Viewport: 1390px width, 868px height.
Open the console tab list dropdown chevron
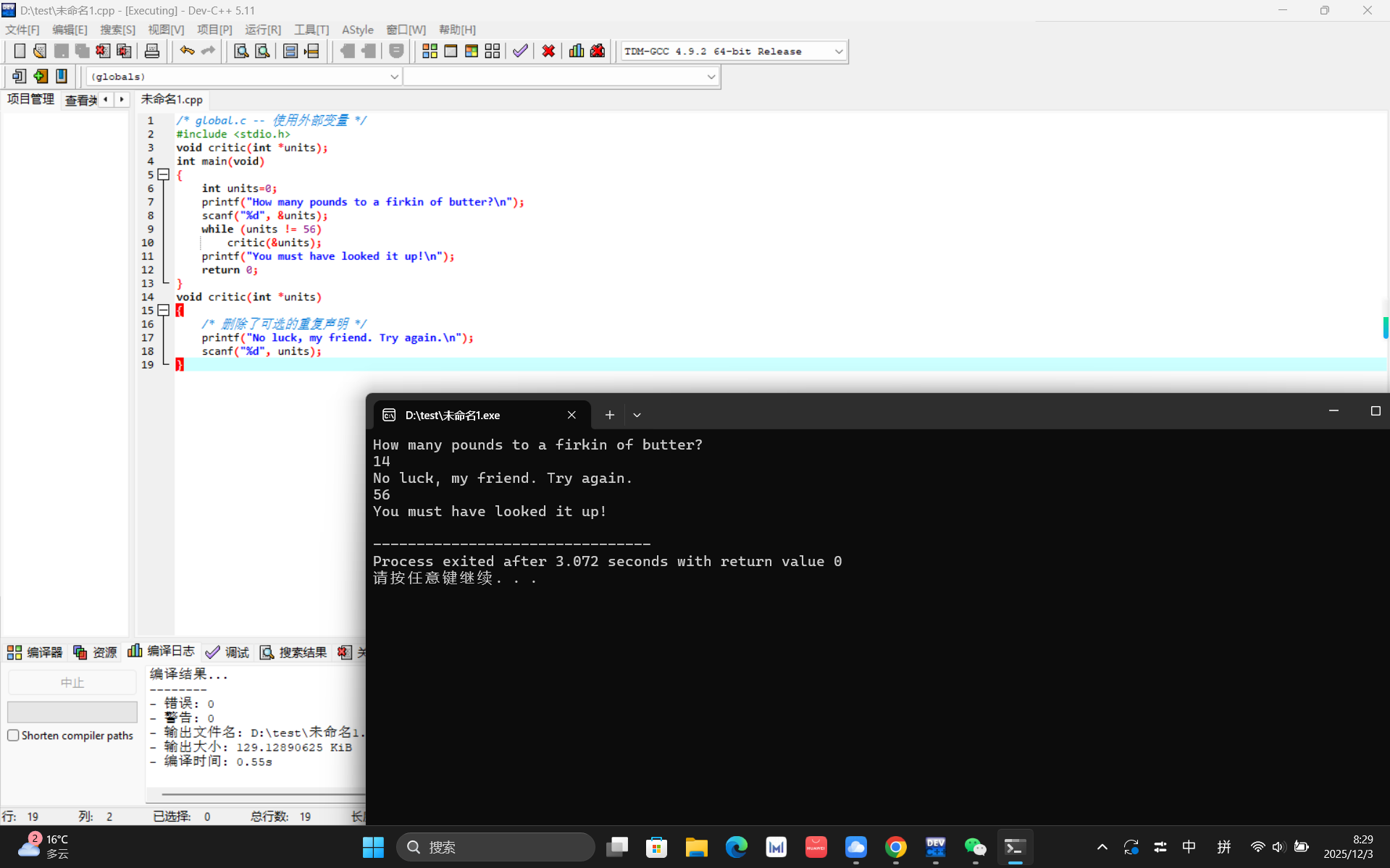637,415
